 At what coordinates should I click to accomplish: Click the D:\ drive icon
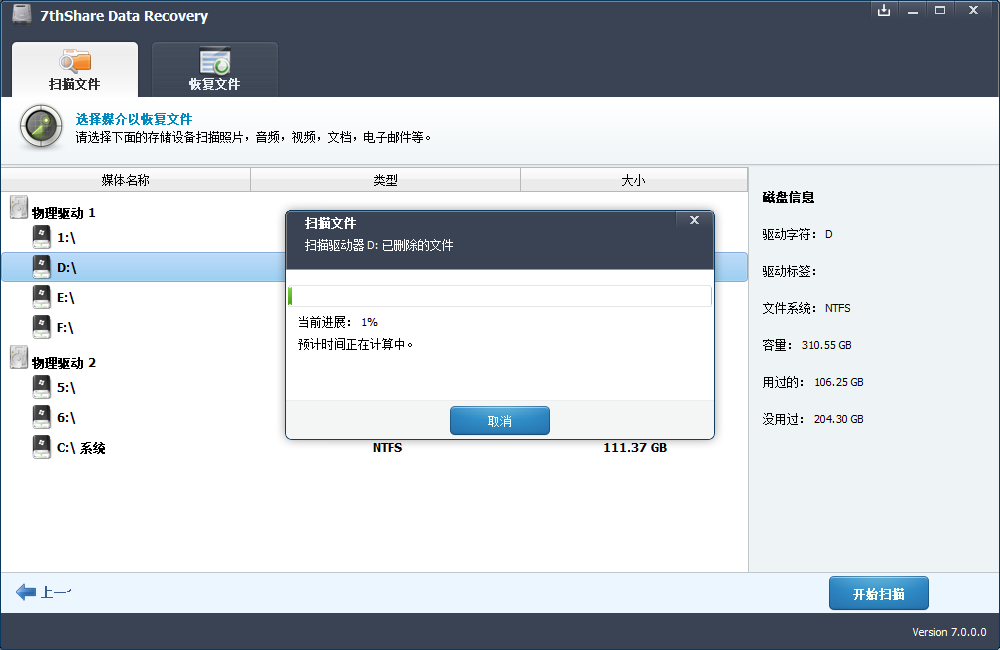tap(41, 267)
